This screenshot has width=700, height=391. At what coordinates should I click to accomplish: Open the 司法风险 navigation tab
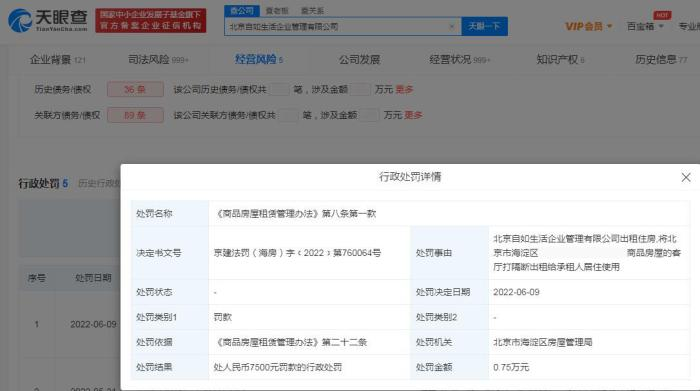158,59
